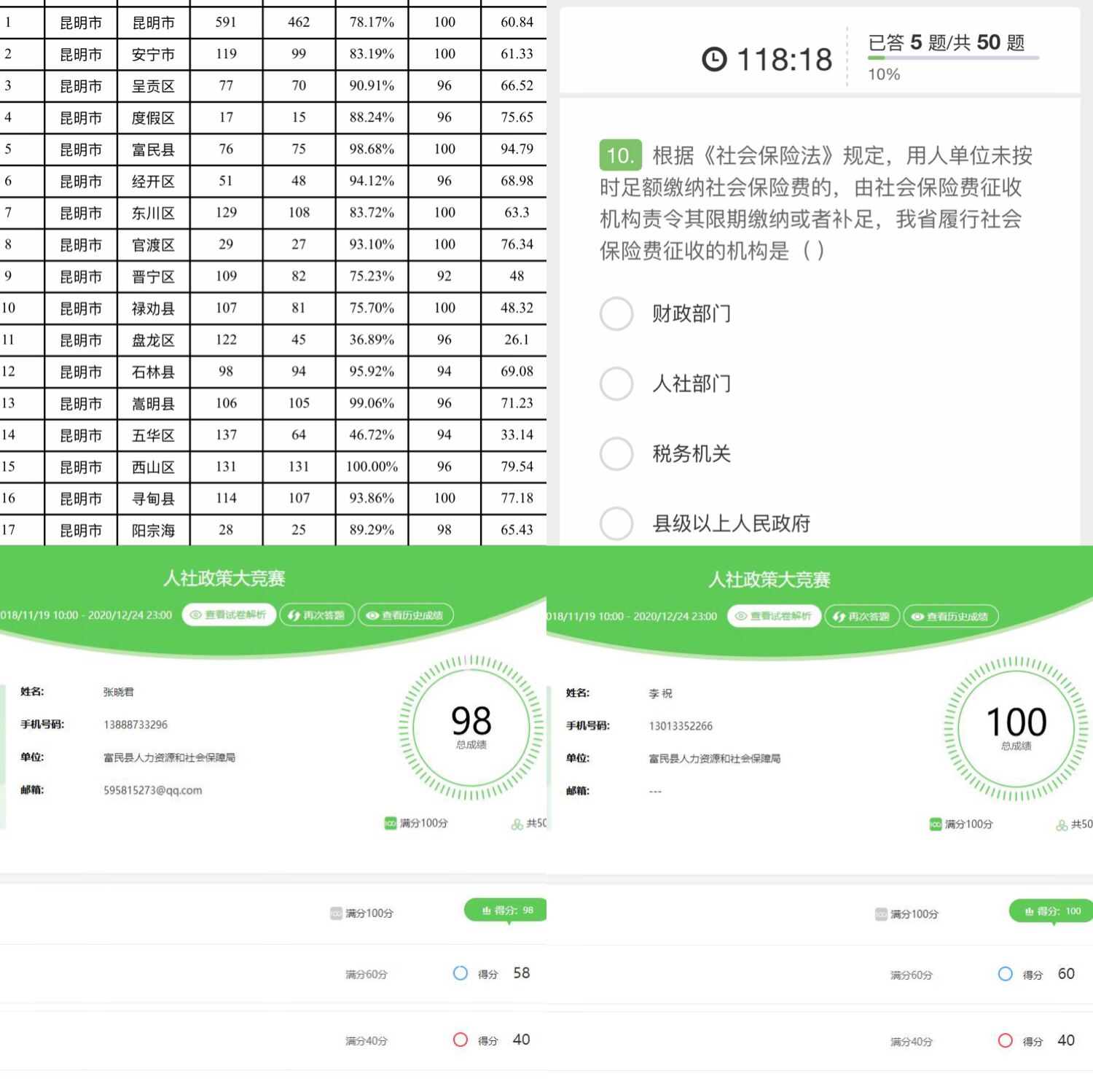1093x1092 pixels.
Task: Select the 县级以上人民政府 option
Action: pyautogui.click(x=616, y=523)
